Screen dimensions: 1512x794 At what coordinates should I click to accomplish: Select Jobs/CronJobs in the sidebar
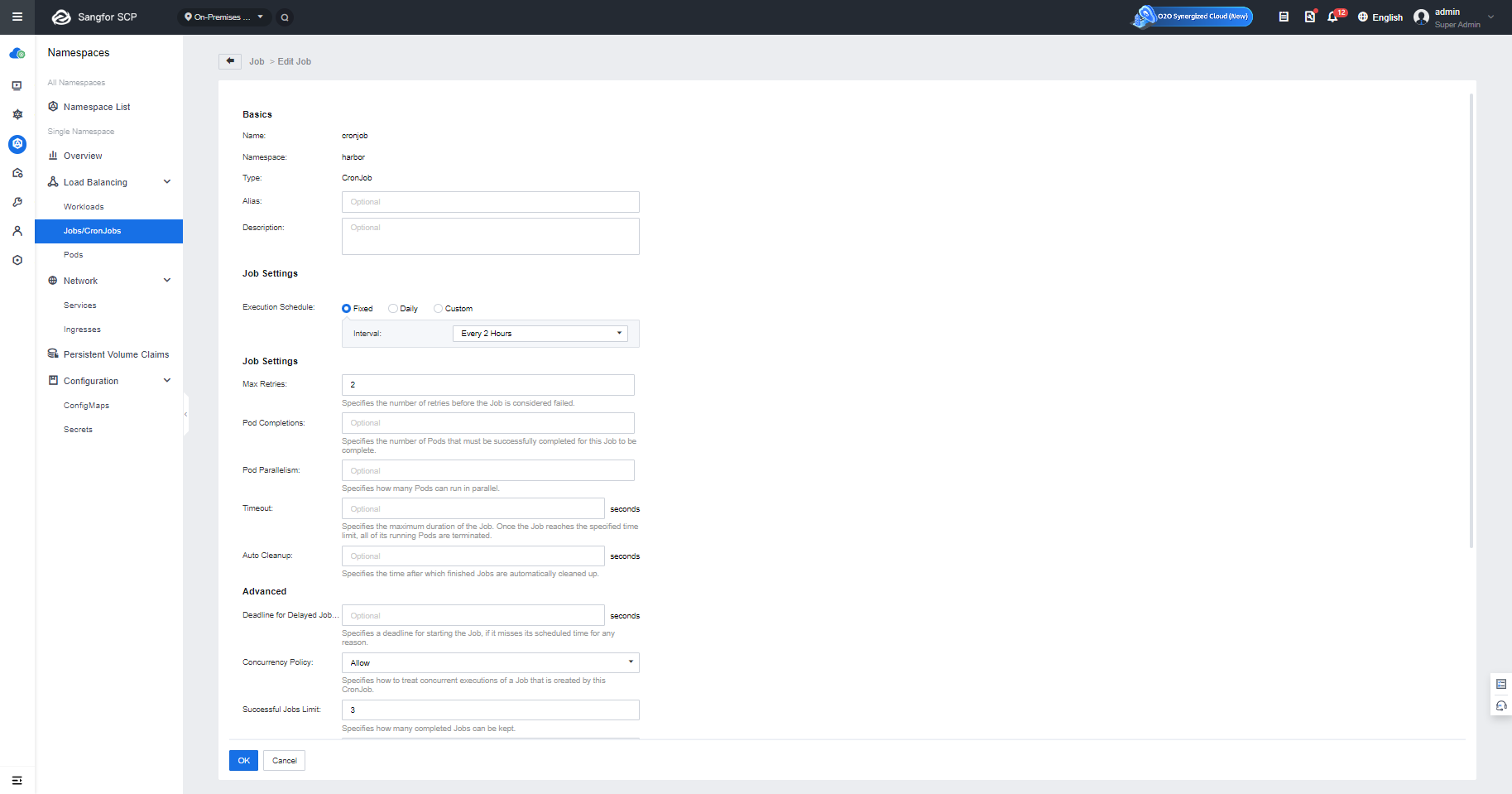(x=108, y=231)
